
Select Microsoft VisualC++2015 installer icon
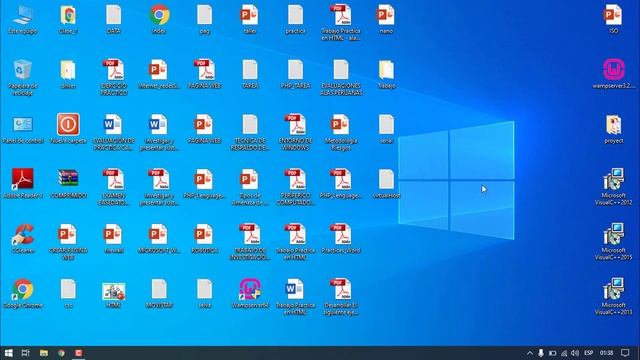tap(613, 242)
